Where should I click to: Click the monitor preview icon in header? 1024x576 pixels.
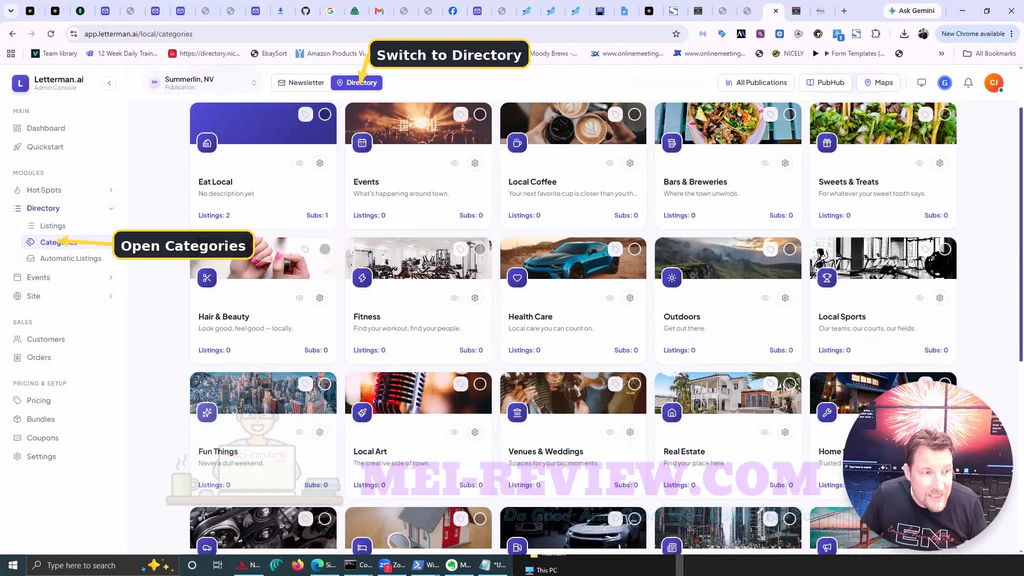tap(921, 83)
